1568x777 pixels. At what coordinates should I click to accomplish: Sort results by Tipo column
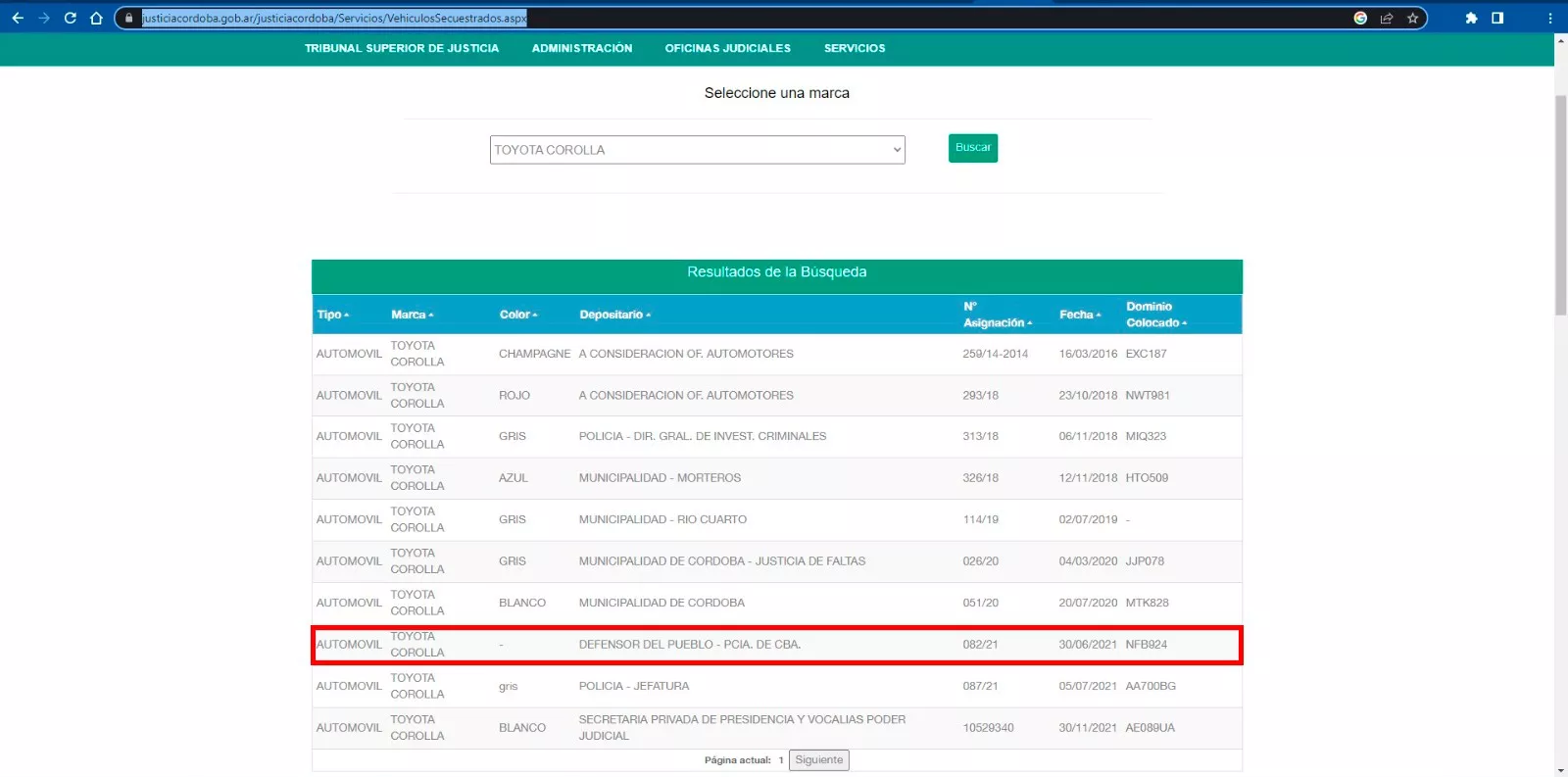(332, 315)
